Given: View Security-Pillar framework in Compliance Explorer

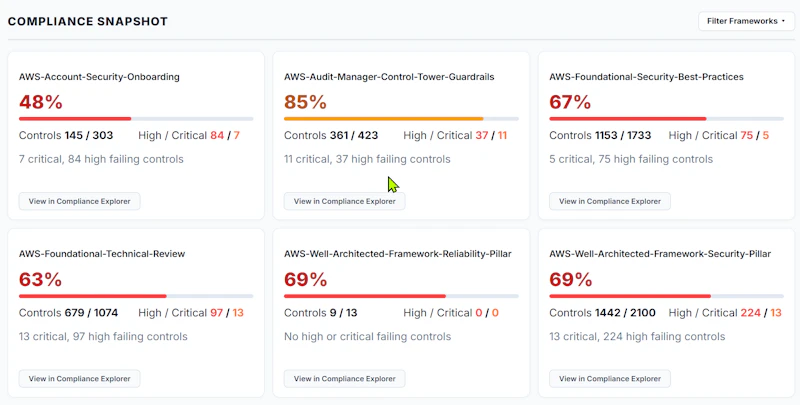Looking at the screenshot, I should tap(610, 379).
